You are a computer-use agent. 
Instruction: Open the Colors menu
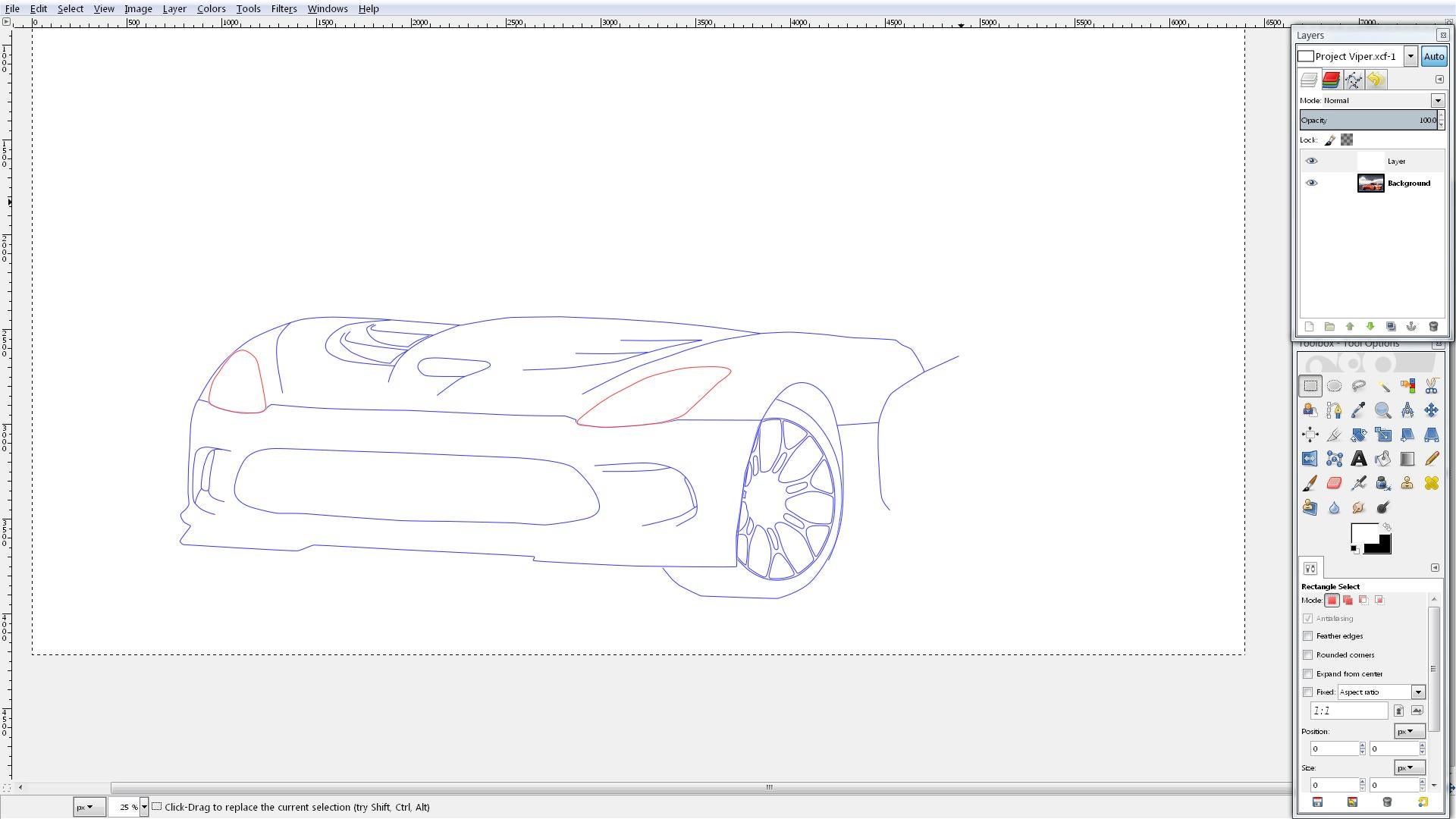point(211,8)
